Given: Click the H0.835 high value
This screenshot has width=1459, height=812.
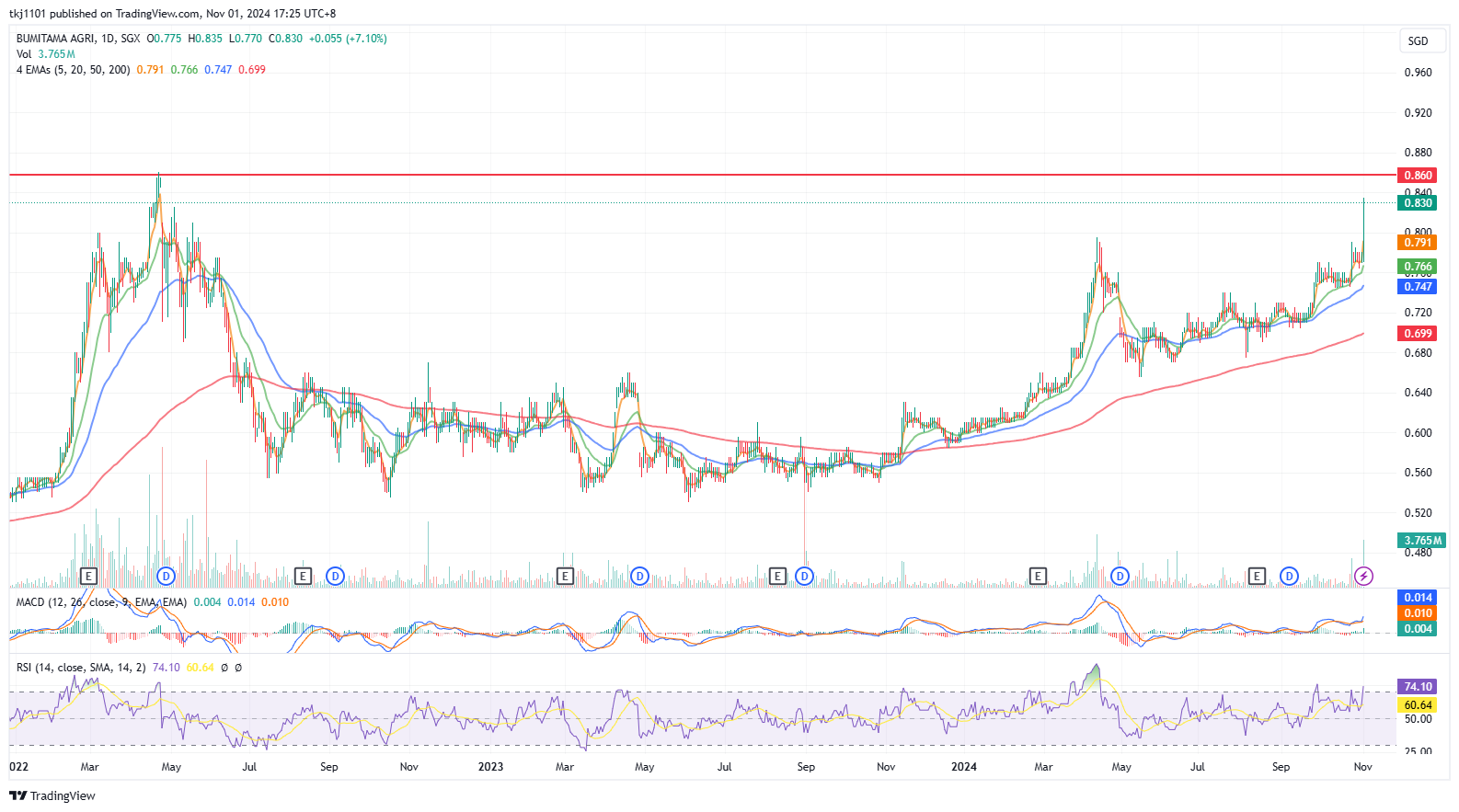Looking at the screenshot, I should [205, 39].
